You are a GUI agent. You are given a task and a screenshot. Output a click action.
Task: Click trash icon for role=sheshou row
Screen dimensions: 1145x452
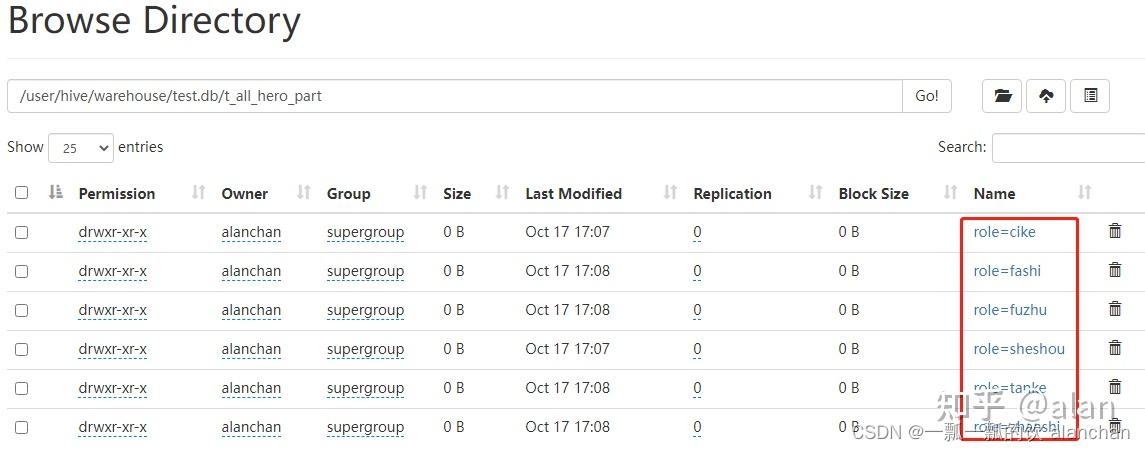[1115, 348]
